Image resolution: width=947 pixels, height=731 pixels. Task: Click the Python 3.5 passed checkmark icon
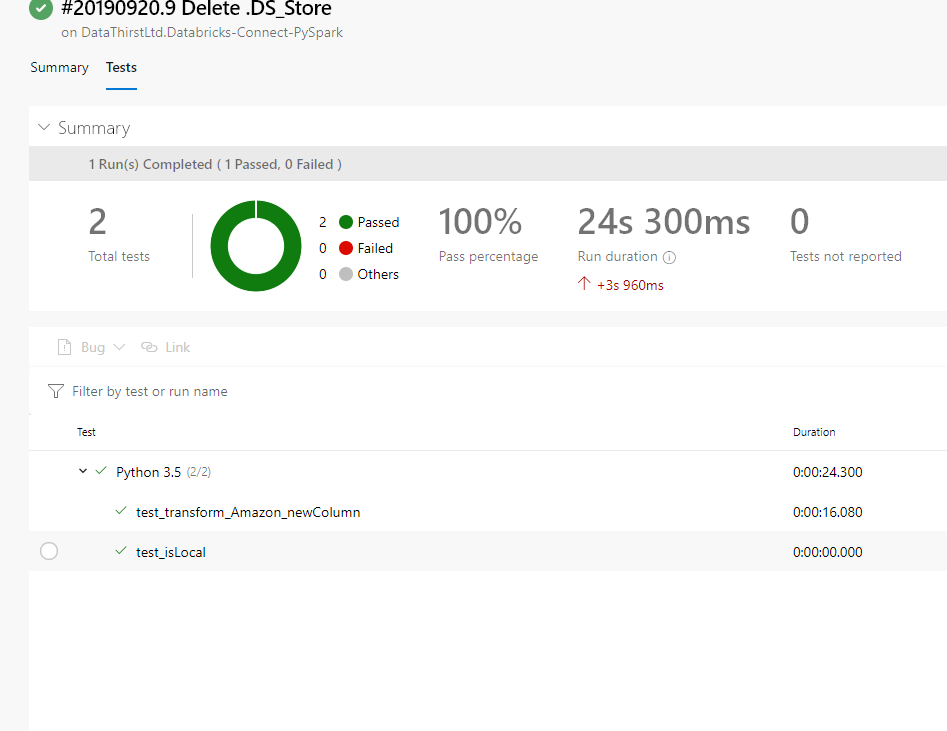[101, 470]
